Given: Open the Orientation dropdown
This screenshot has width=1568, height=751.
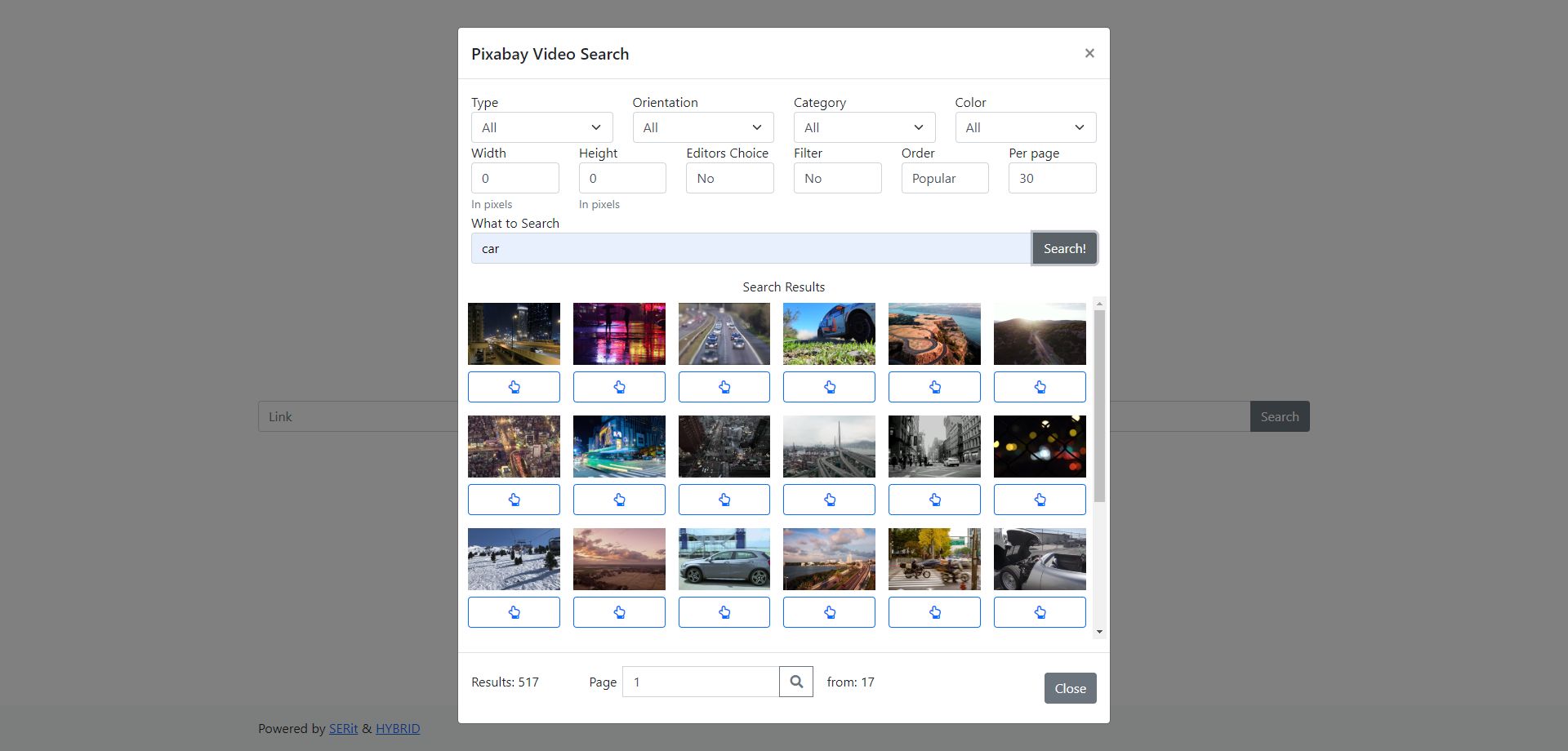Looking at the screenshot, I should (703, 127).
